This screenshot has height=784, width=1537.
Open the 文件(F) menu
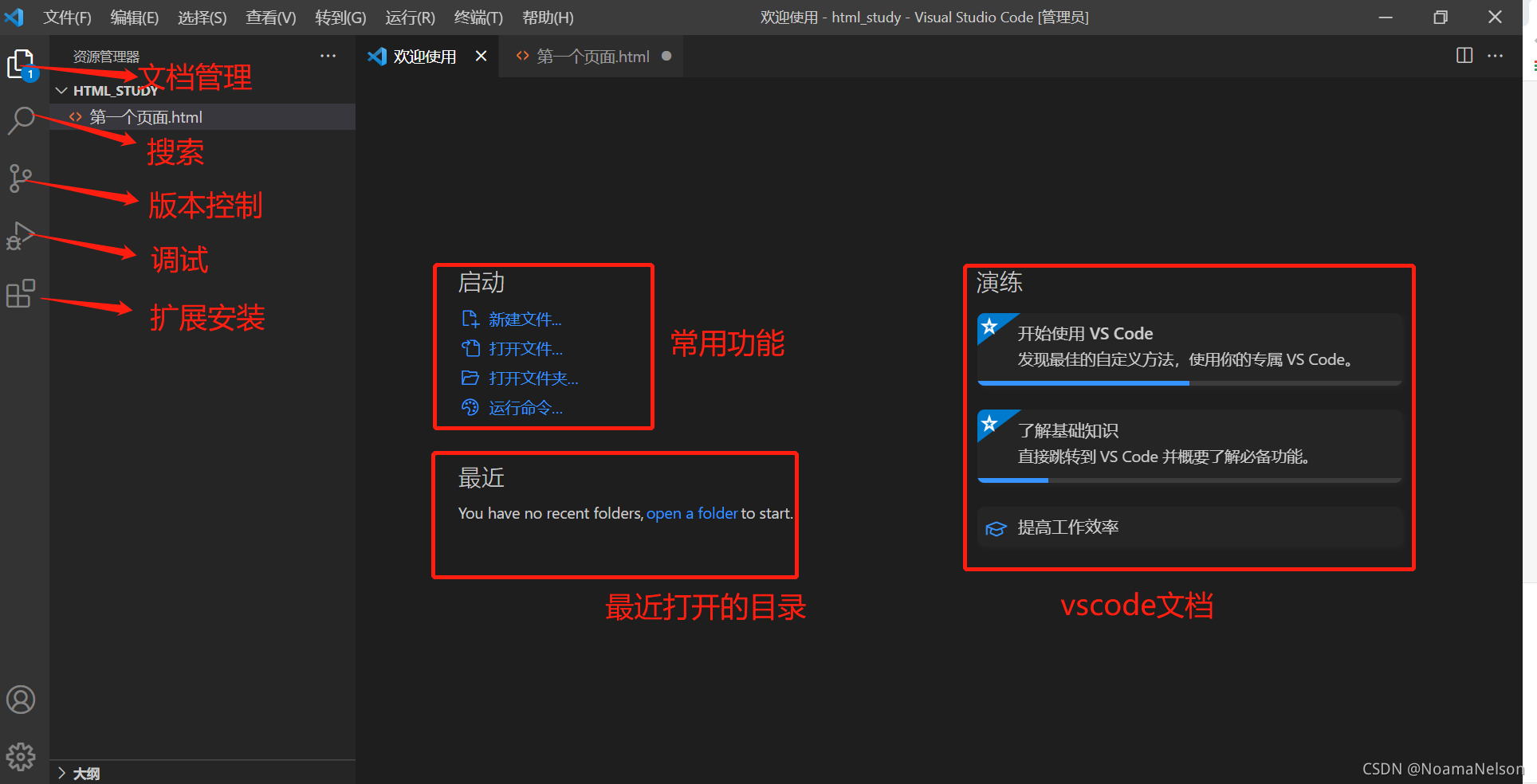(67, 18)
